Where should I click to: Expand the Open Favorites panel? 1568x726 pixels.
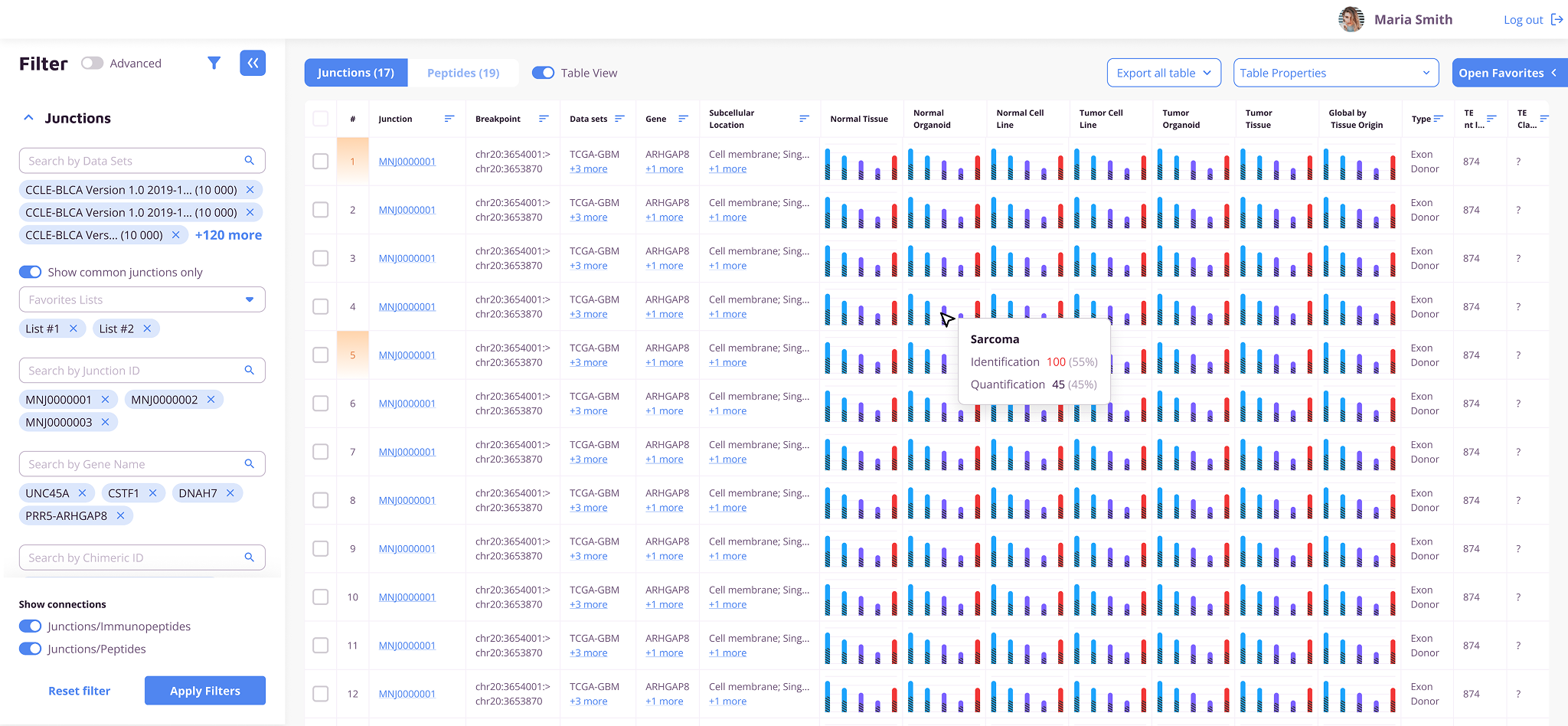pos(1509,73)
